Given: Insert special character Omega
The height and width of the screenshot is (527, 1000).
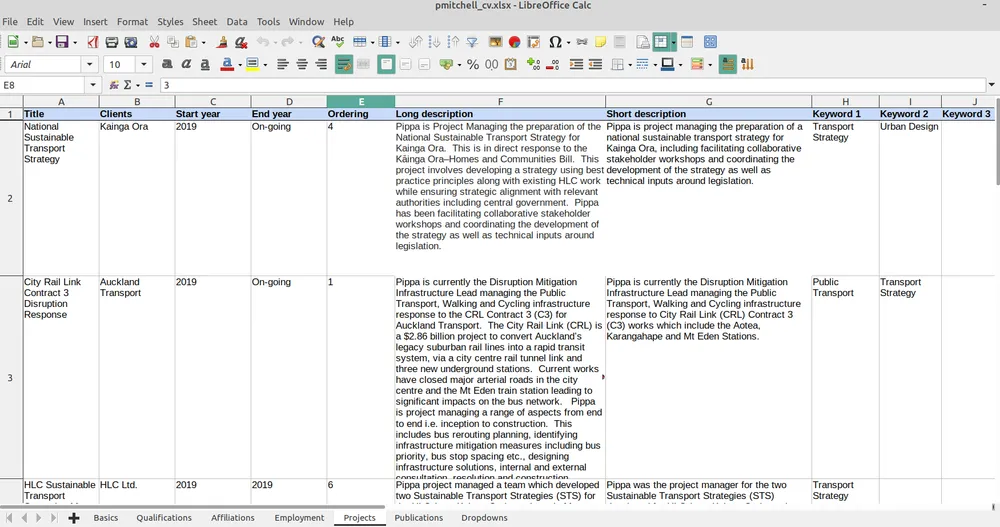Looking at the screenshot, I should (555, 42).
